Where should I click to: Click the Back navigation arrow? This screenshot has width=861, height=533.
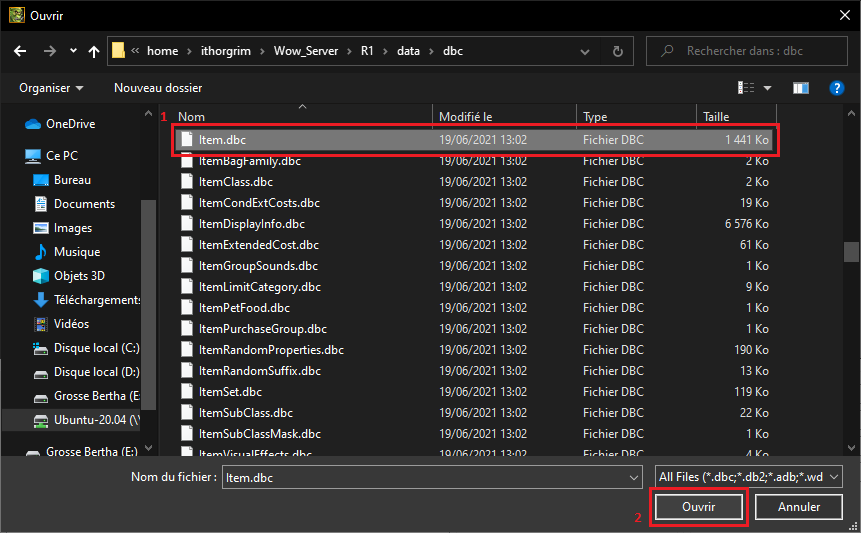click(21, 51)
